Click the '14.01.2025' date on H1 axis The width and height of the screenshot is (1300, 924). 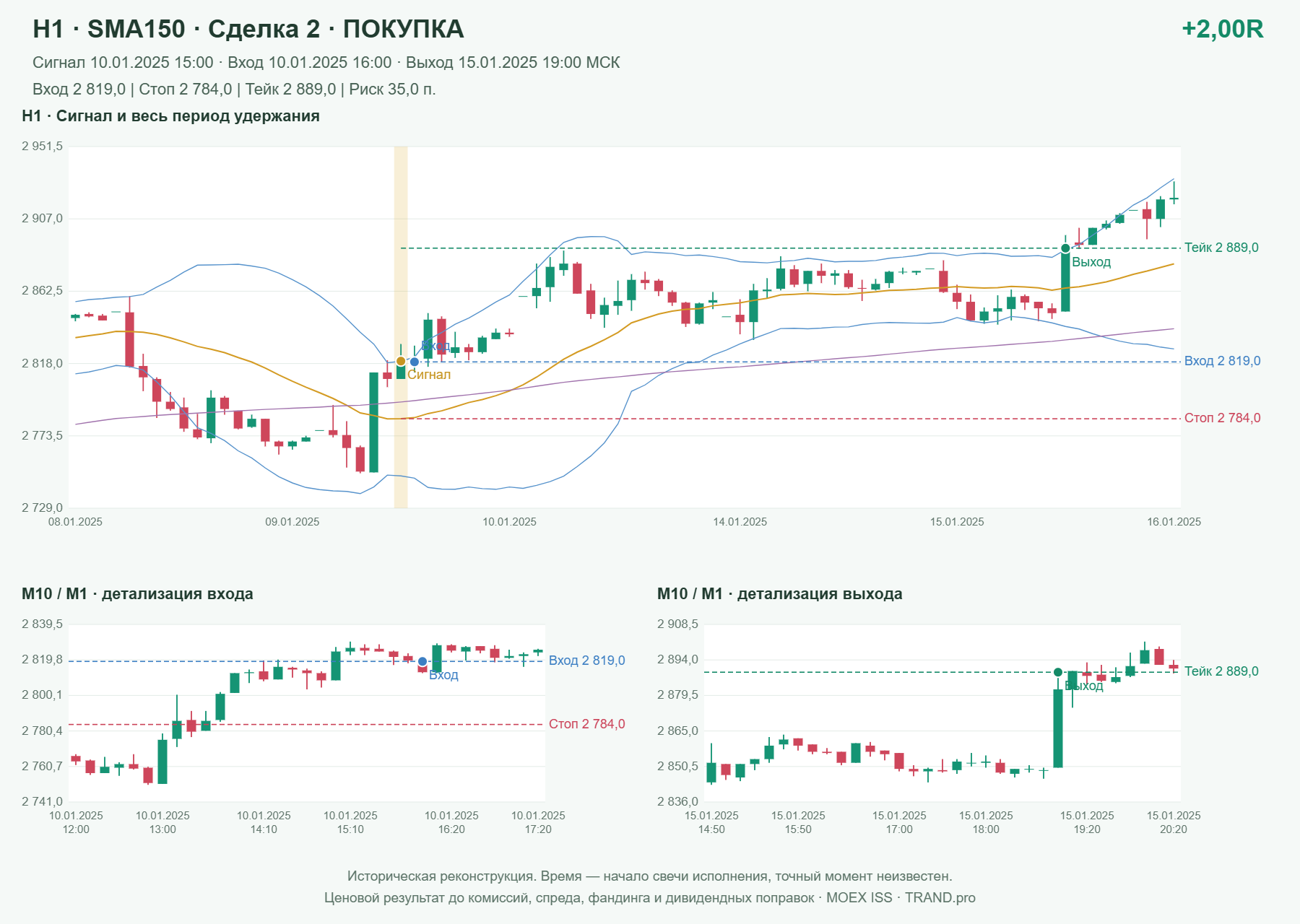(x=740, y=522)
